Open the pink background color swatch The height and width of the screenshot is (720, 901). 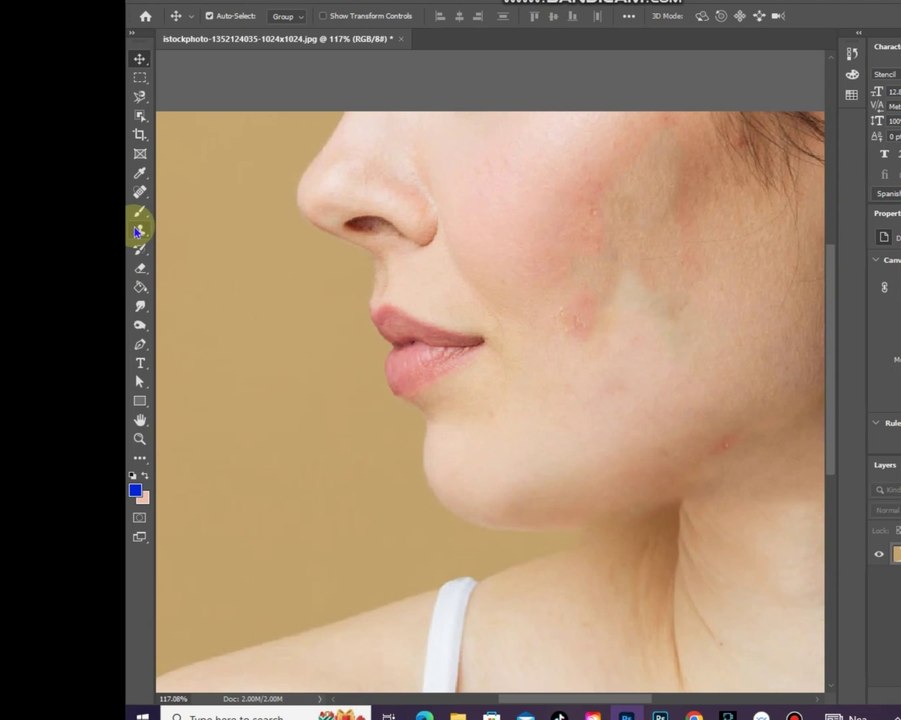145,499
